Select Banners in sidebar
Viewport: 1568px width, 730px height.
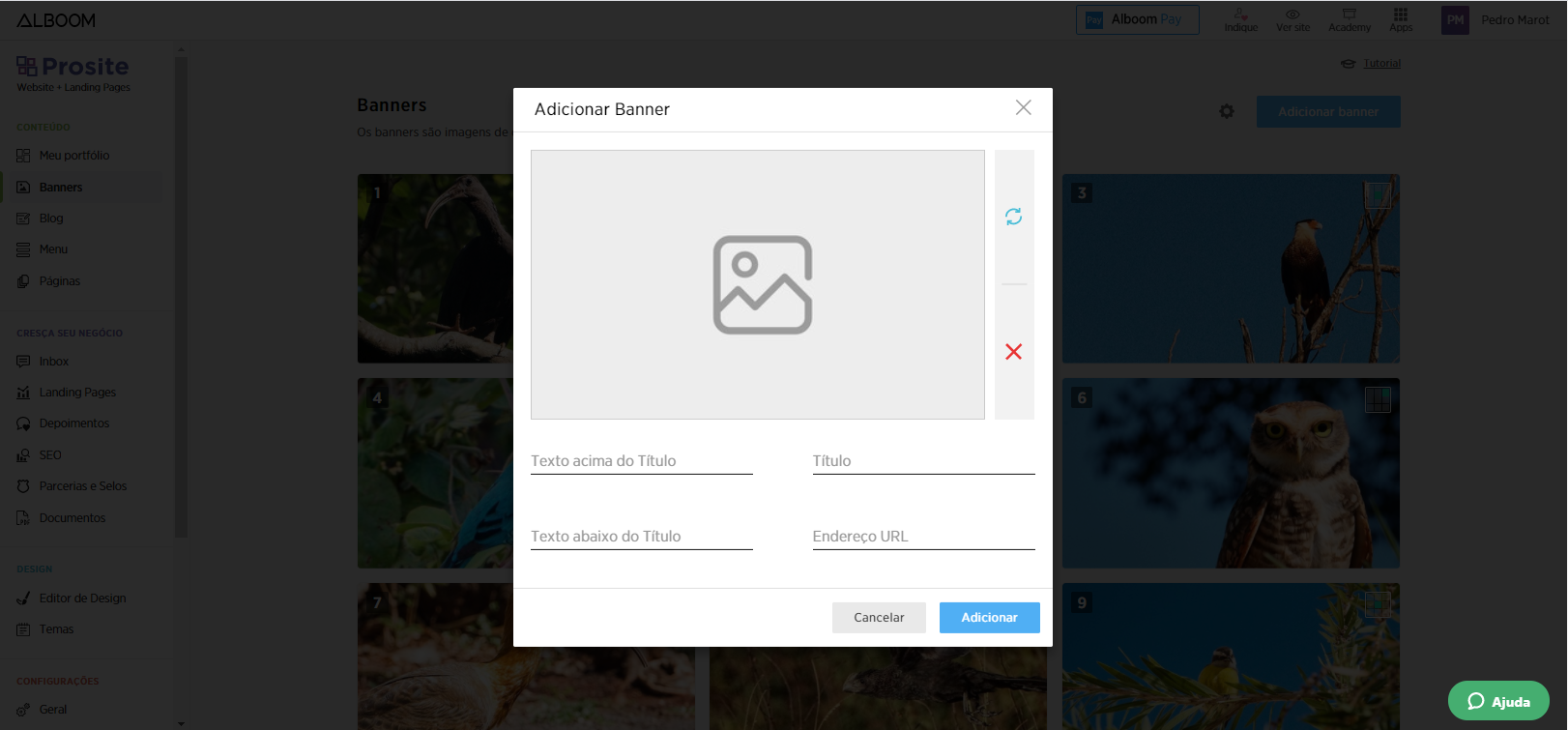pos(61,188)
